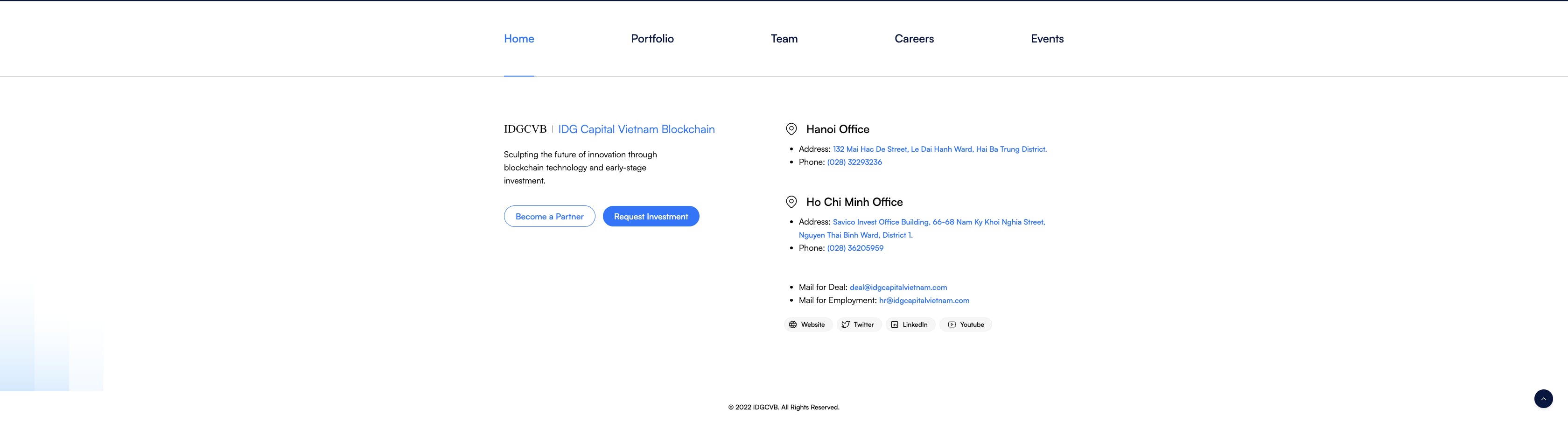Screen dimensions: 1568x423
Task: Click the Request Investment button
Action: [651, 216]
